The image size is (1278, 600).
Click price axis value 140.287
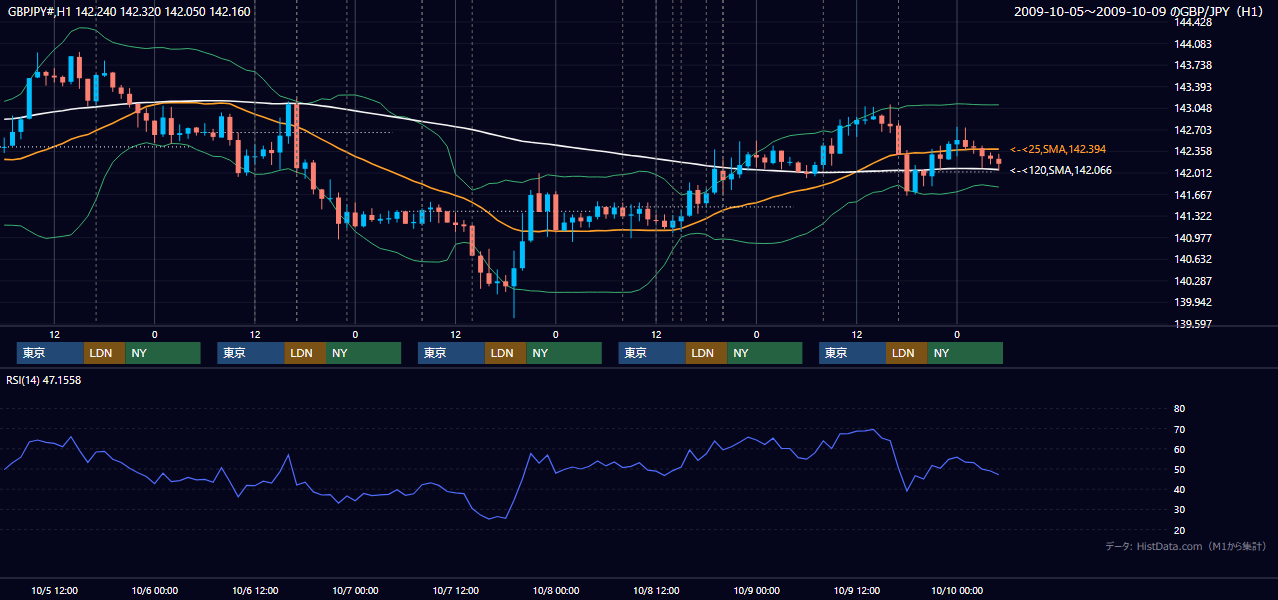pyautogui.click(x=1194, y=281)
